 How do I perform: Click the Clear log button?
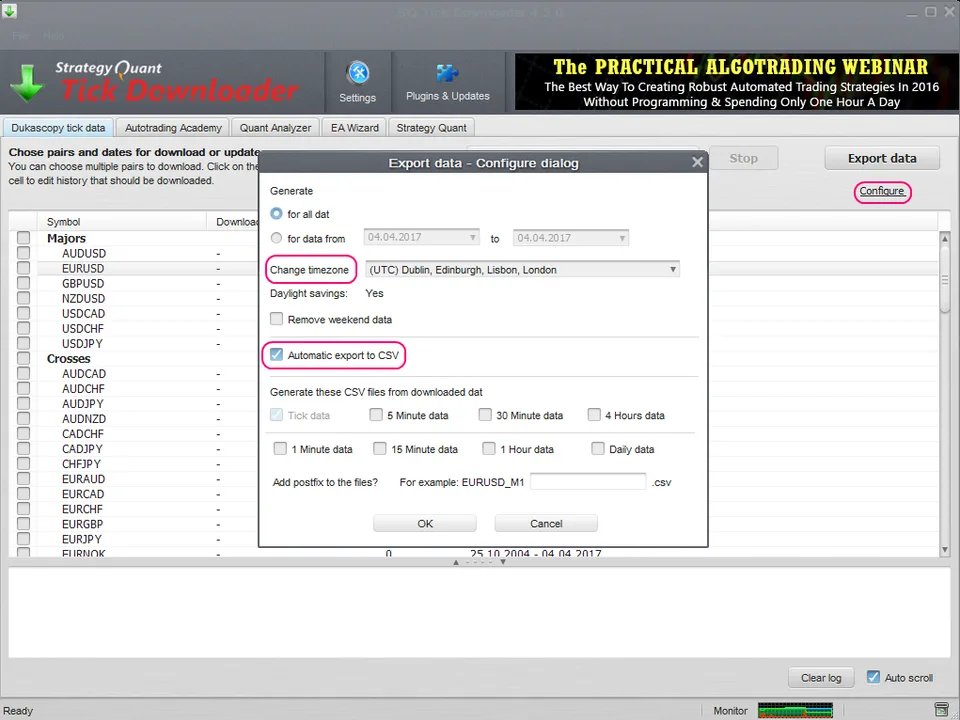[x=821, y=678]
